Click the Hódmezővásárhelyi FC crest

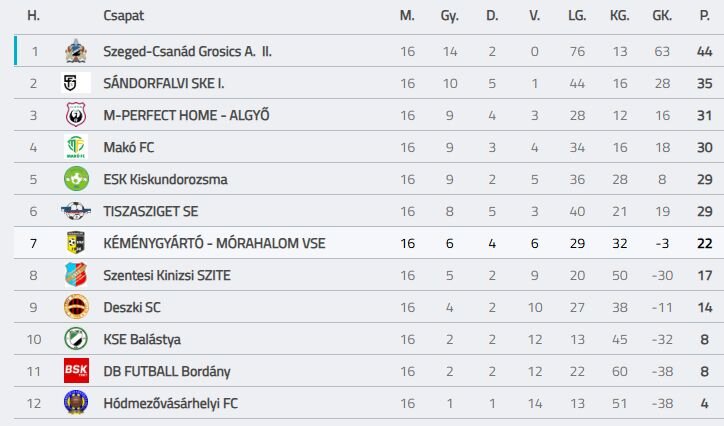pyautogui.click(x=76, y=403)
